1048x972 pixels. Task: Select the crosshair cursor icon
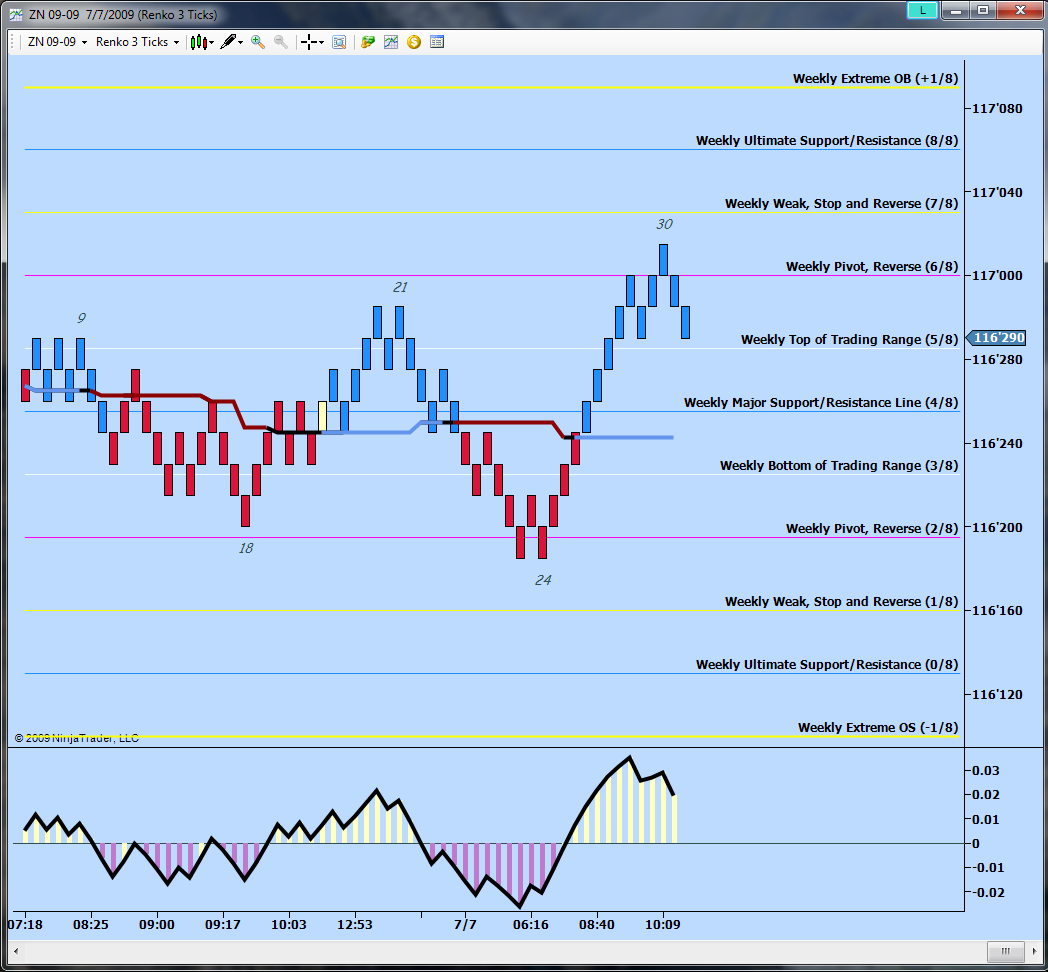(309, 42)
